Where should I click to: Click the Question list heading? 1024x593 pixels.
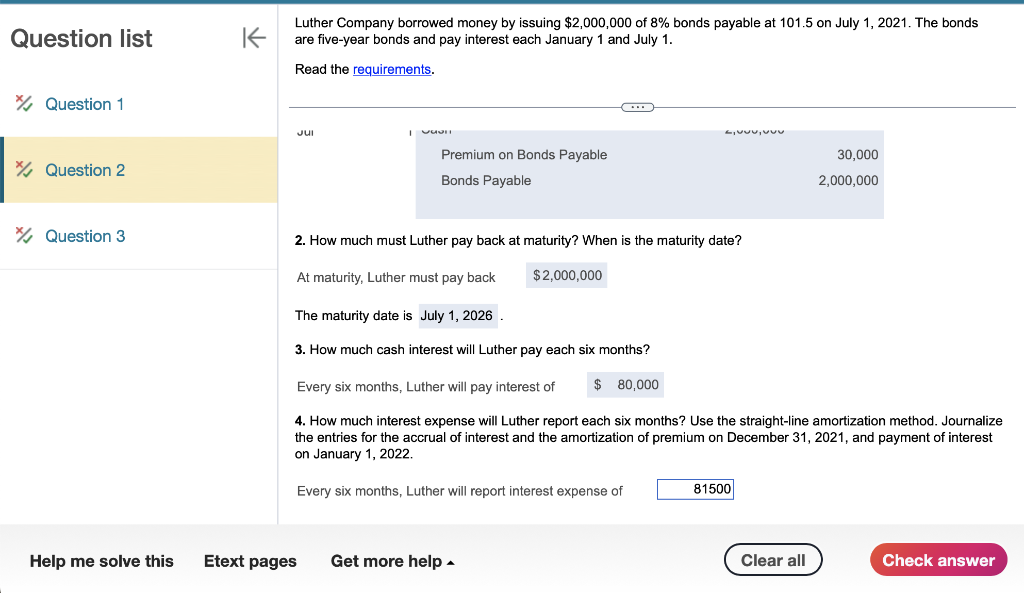click(82, 39)
